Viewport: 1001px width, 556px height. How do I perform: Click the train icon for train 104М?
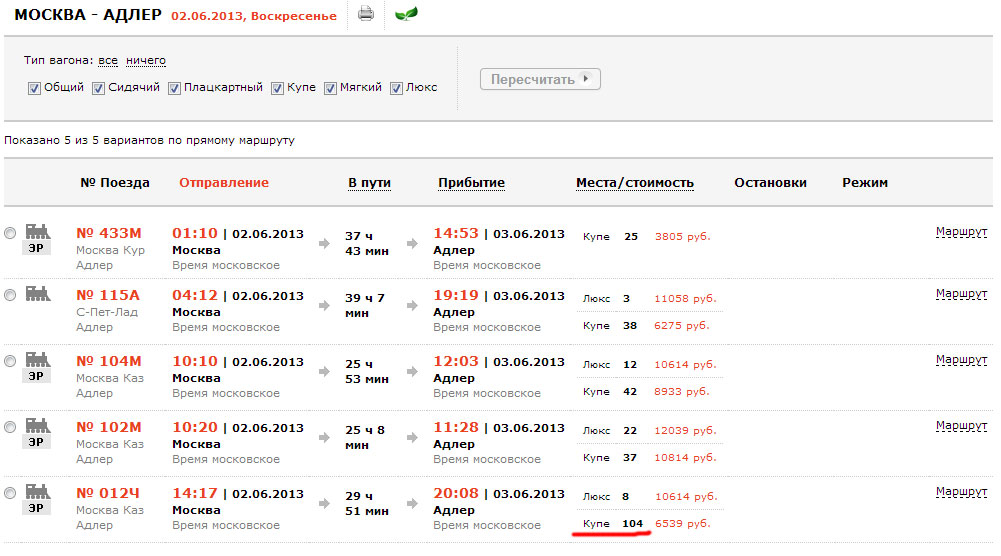[x=38, y=359]
